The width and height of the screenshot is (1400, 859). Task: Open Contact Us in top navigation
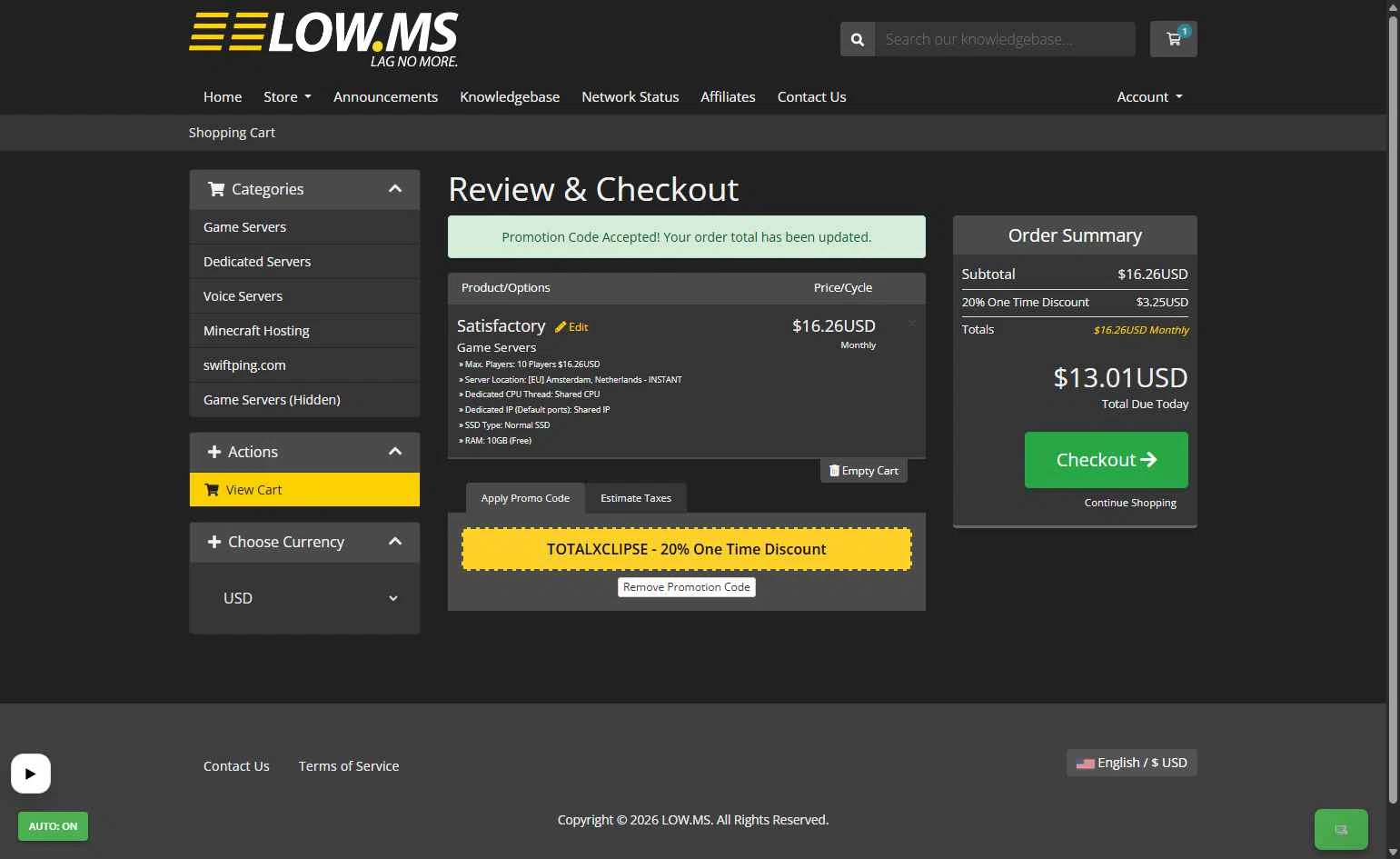coord(811,96)
